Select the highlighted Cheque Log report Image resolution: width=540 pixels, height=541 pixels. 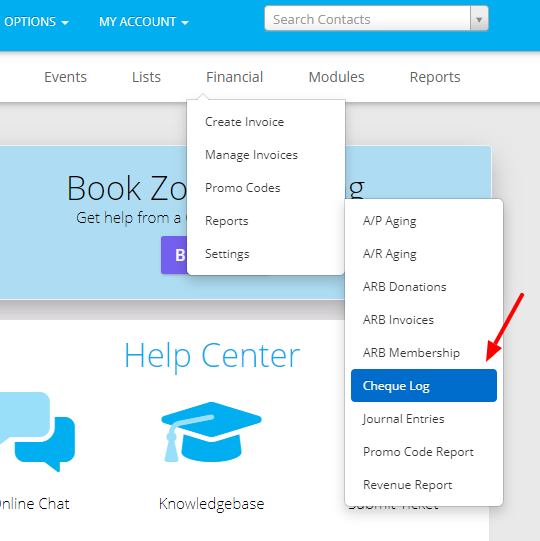(x=424, y=386)
